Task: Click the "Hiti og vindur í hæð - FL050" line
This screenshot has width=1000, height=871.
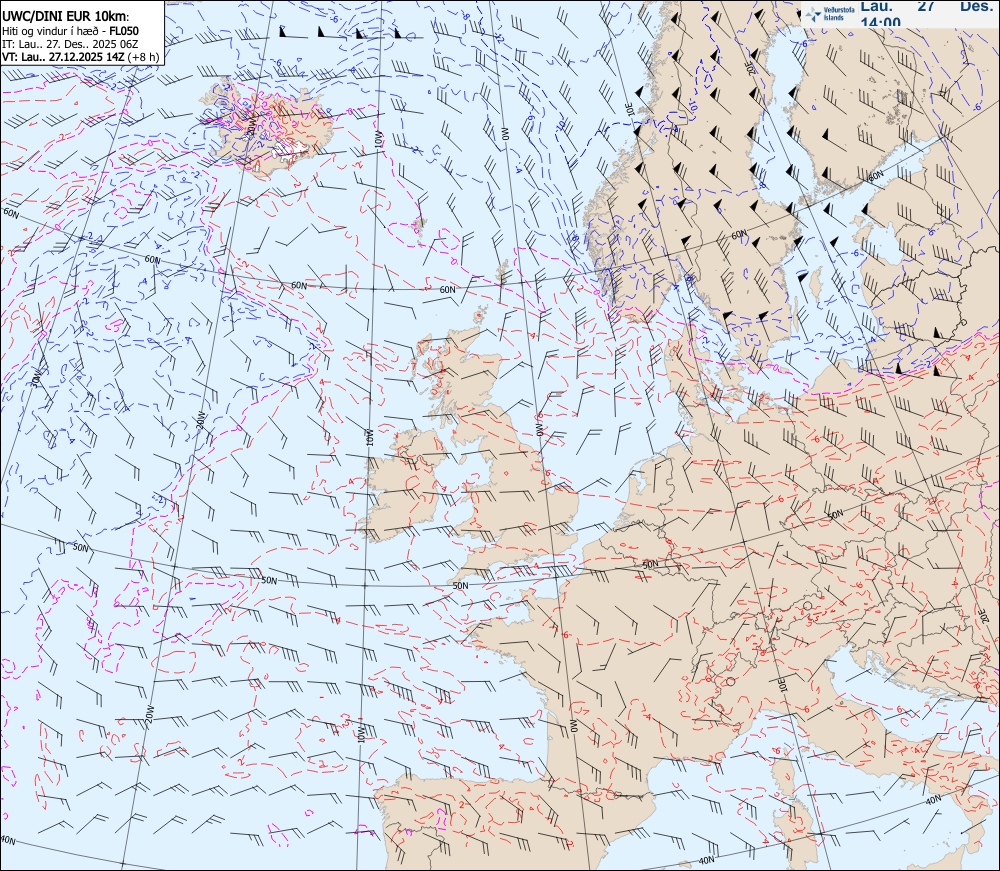Action: (x=70, y=31)
